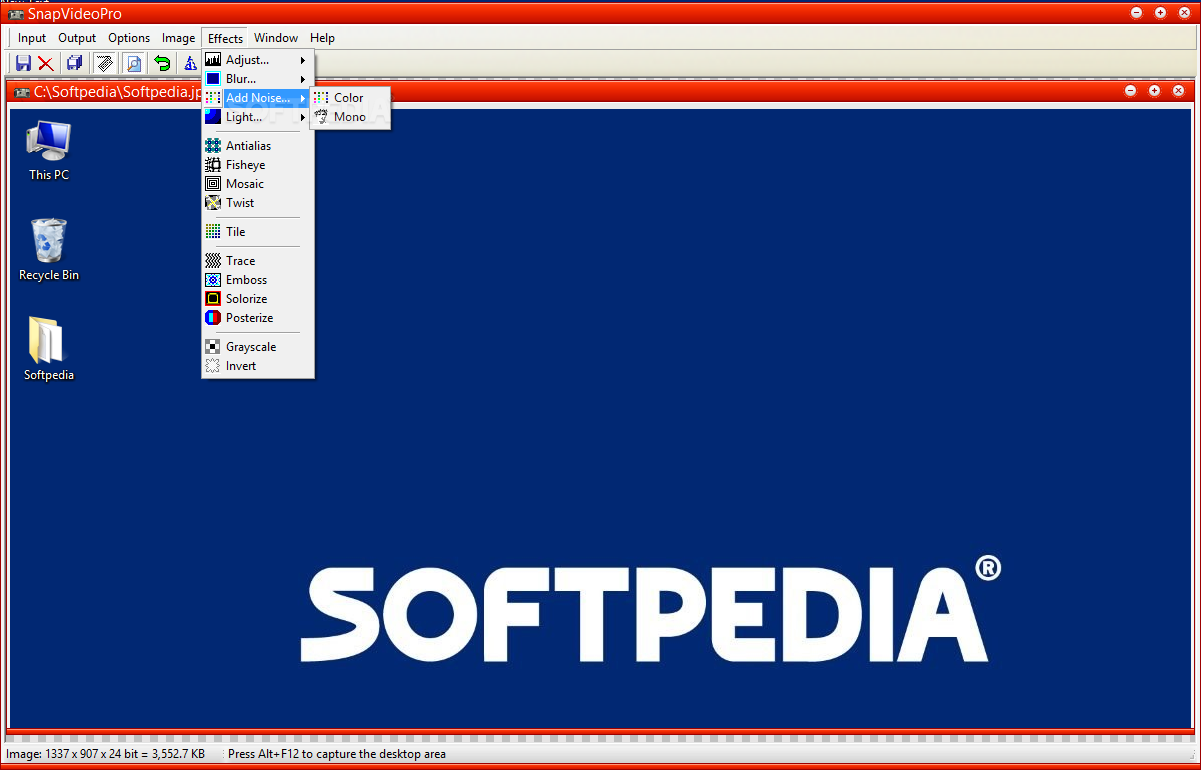This screenshot has height=770, width=1201.
Task: Open the Image menu
Action: click(x=179, y=38)
